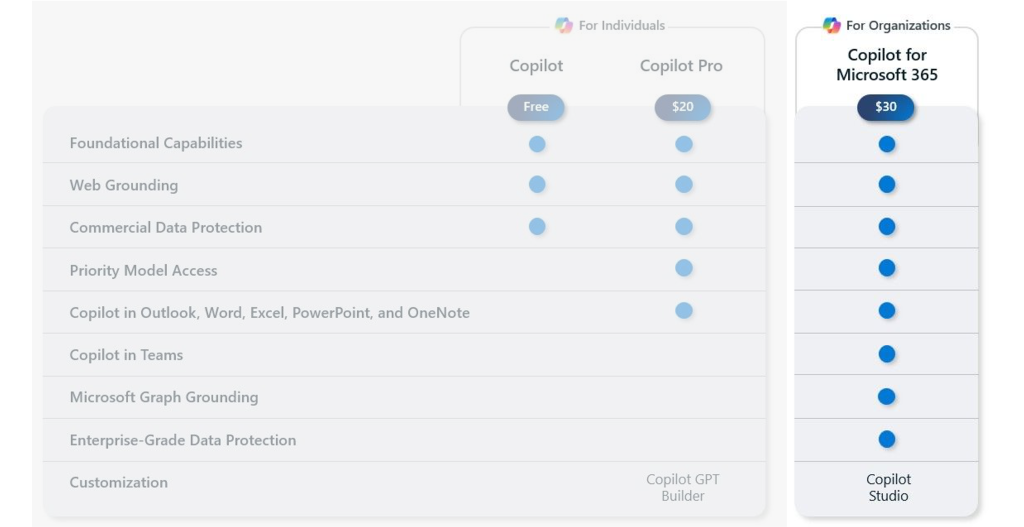Image resolution: width=1024 pixels, height=527 pixels.
Task: Click Microsoft Graph Grounding dot for Microsoft 365
Action: point(887,396)
